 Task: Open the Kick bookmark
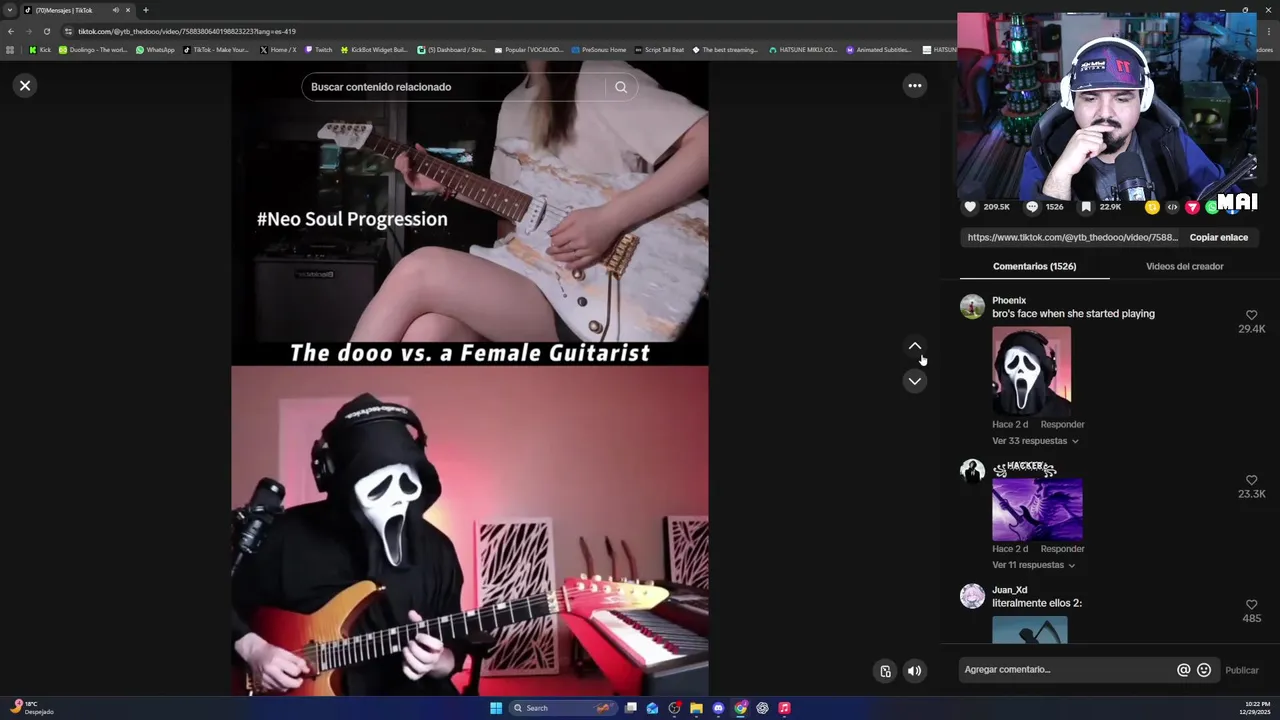tap(40, 50)
